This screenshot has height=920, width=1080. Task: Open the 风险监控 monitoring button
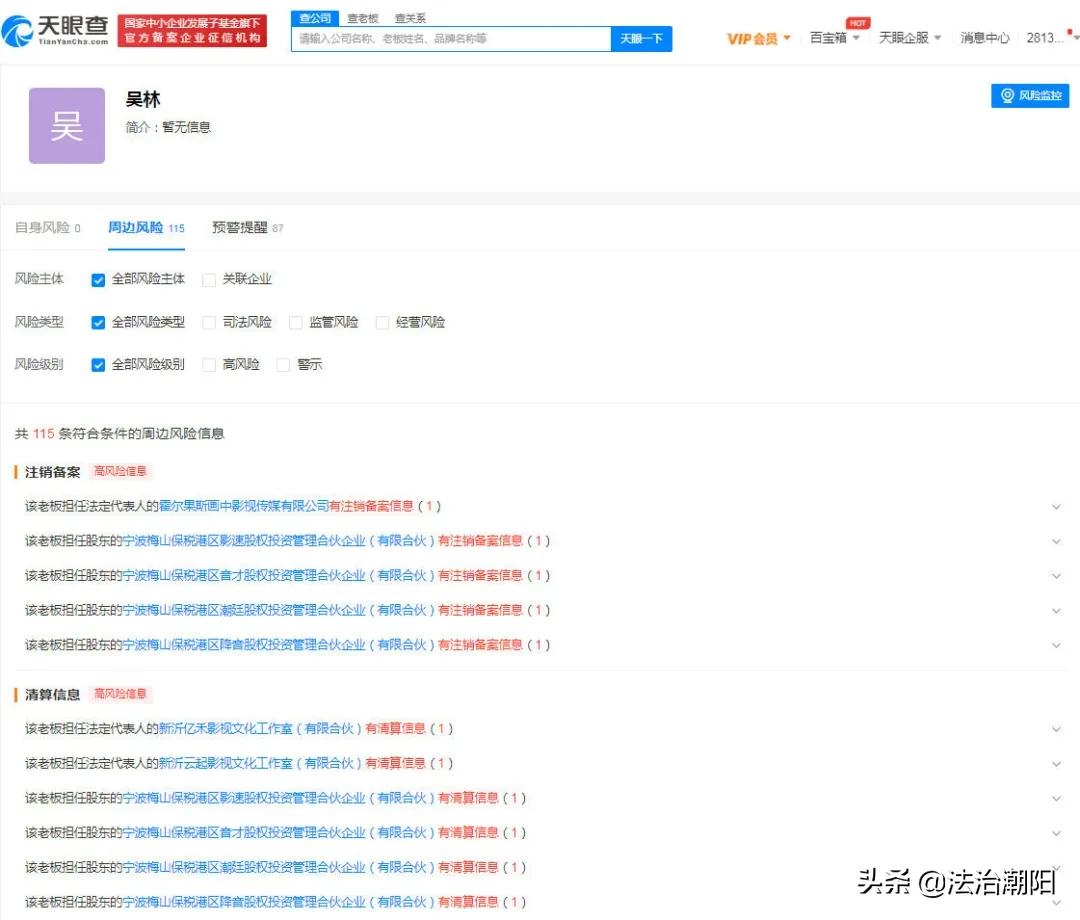point(1030,95)
